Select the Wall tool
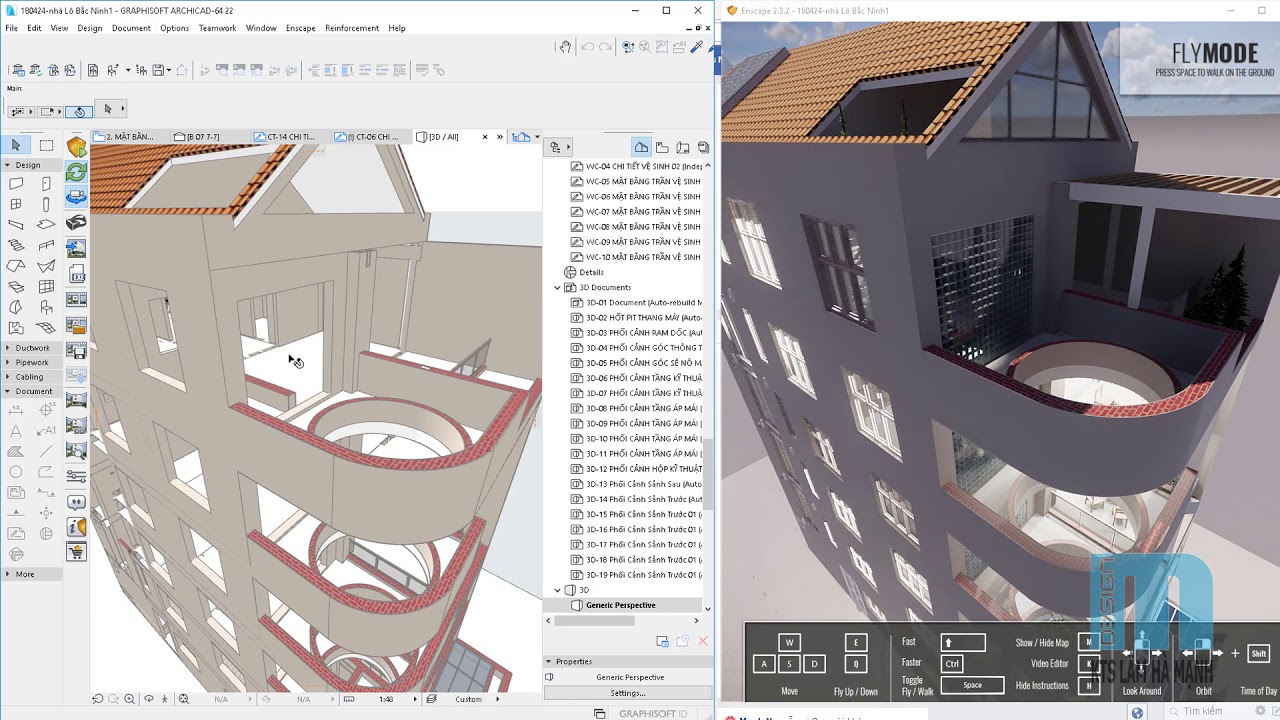The width and height of the screenshot is (1280, 720). click(x=16, y=184)
